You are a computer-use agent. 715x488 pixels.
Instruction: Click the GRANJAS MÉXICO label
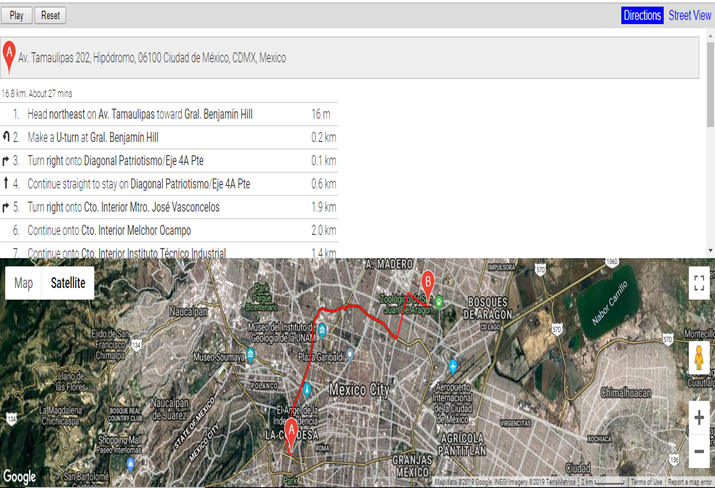pos(412,466)
